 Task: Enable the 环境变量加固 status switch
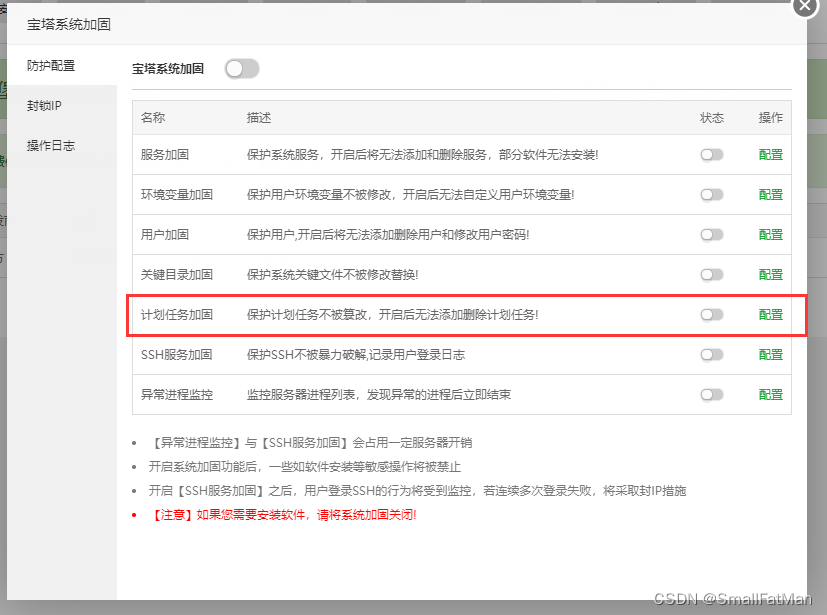coord(711,195)
